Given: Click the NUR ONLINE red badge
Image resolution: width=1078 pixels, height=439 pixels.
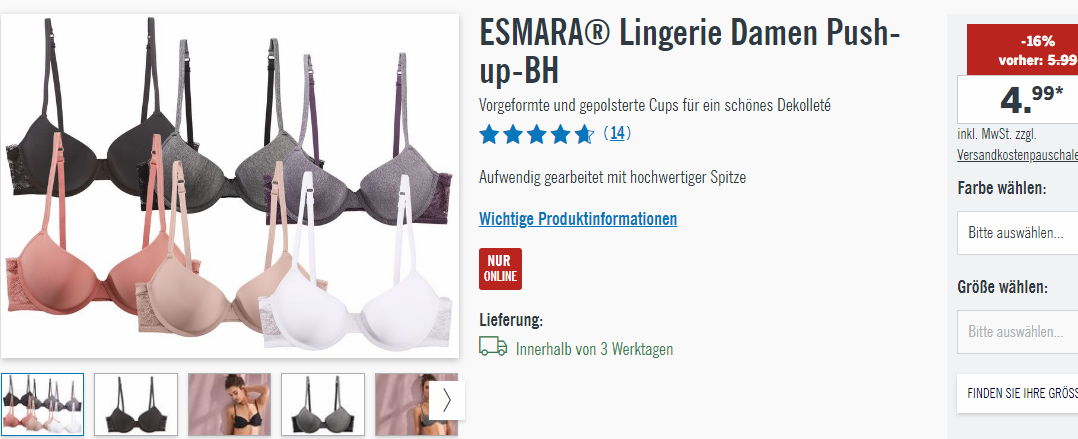Looking at the screenshot, I should [500, 269].
